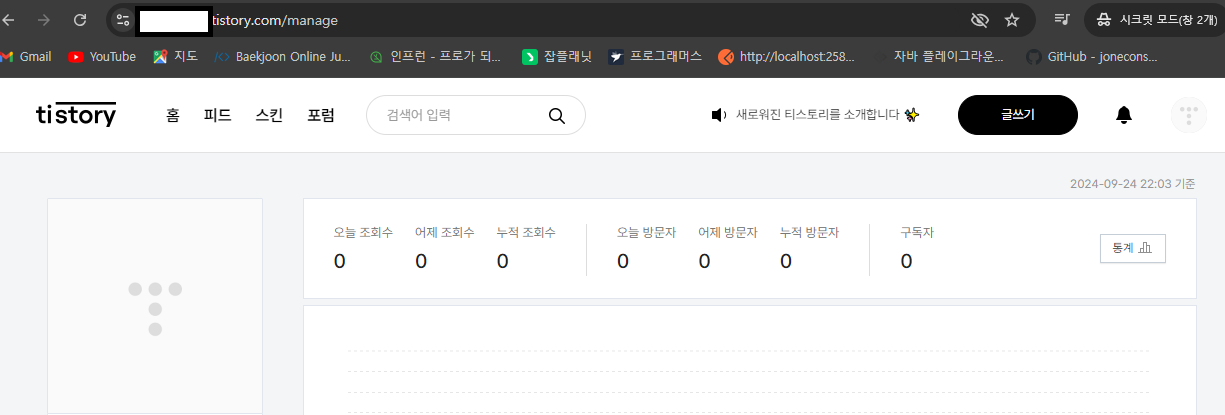Open the 지도 maps bookmark
Screen dimensions: 1225x415
point(175,57)
